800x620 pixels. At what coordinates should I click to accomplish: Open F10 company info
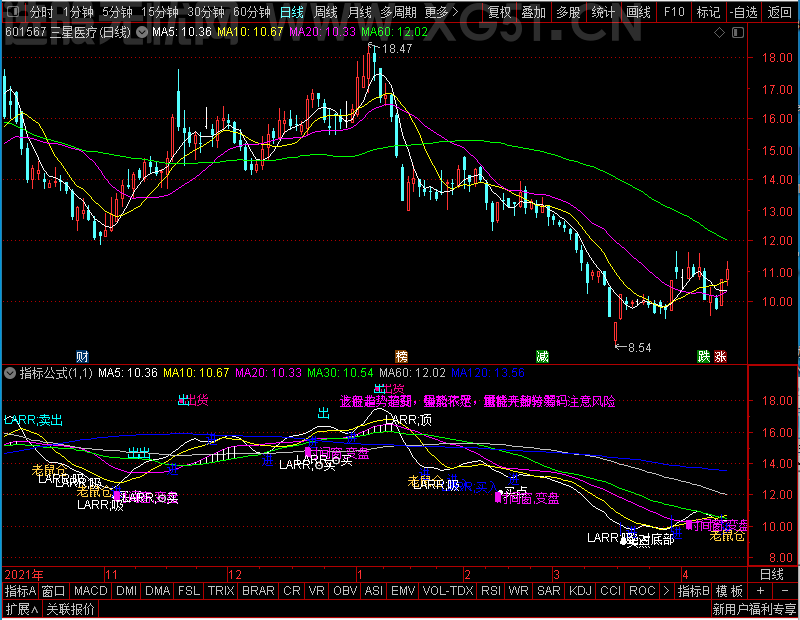click(674, 12)
